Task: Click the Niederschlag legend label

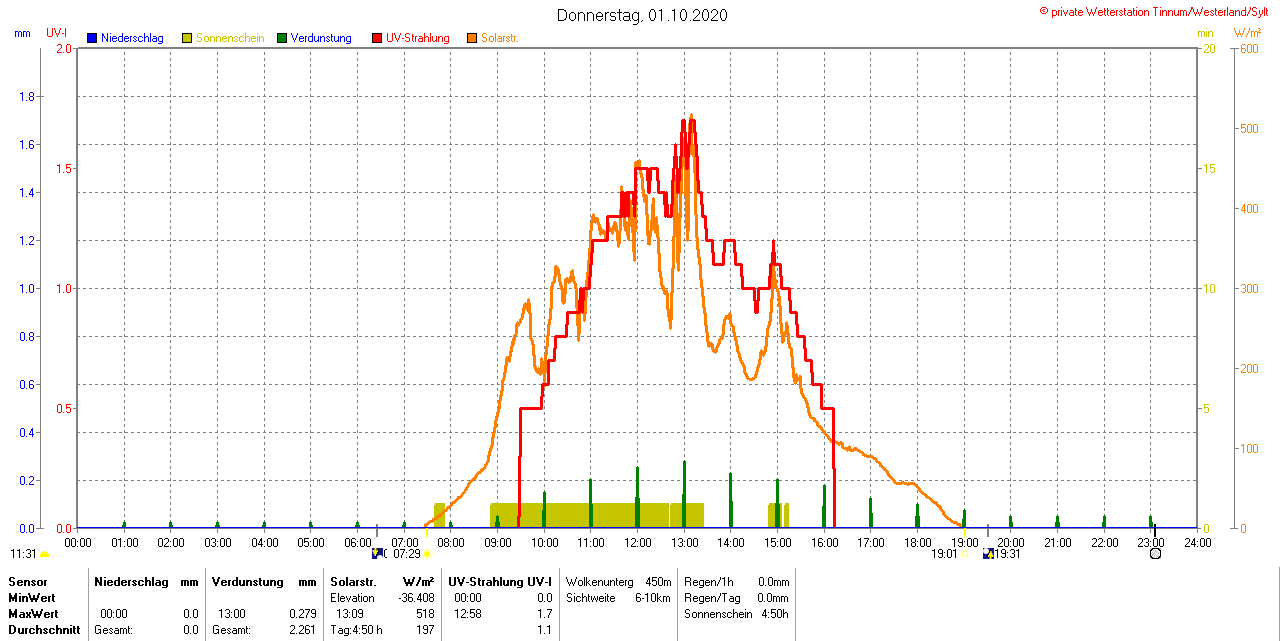Action: pos(132,38)
